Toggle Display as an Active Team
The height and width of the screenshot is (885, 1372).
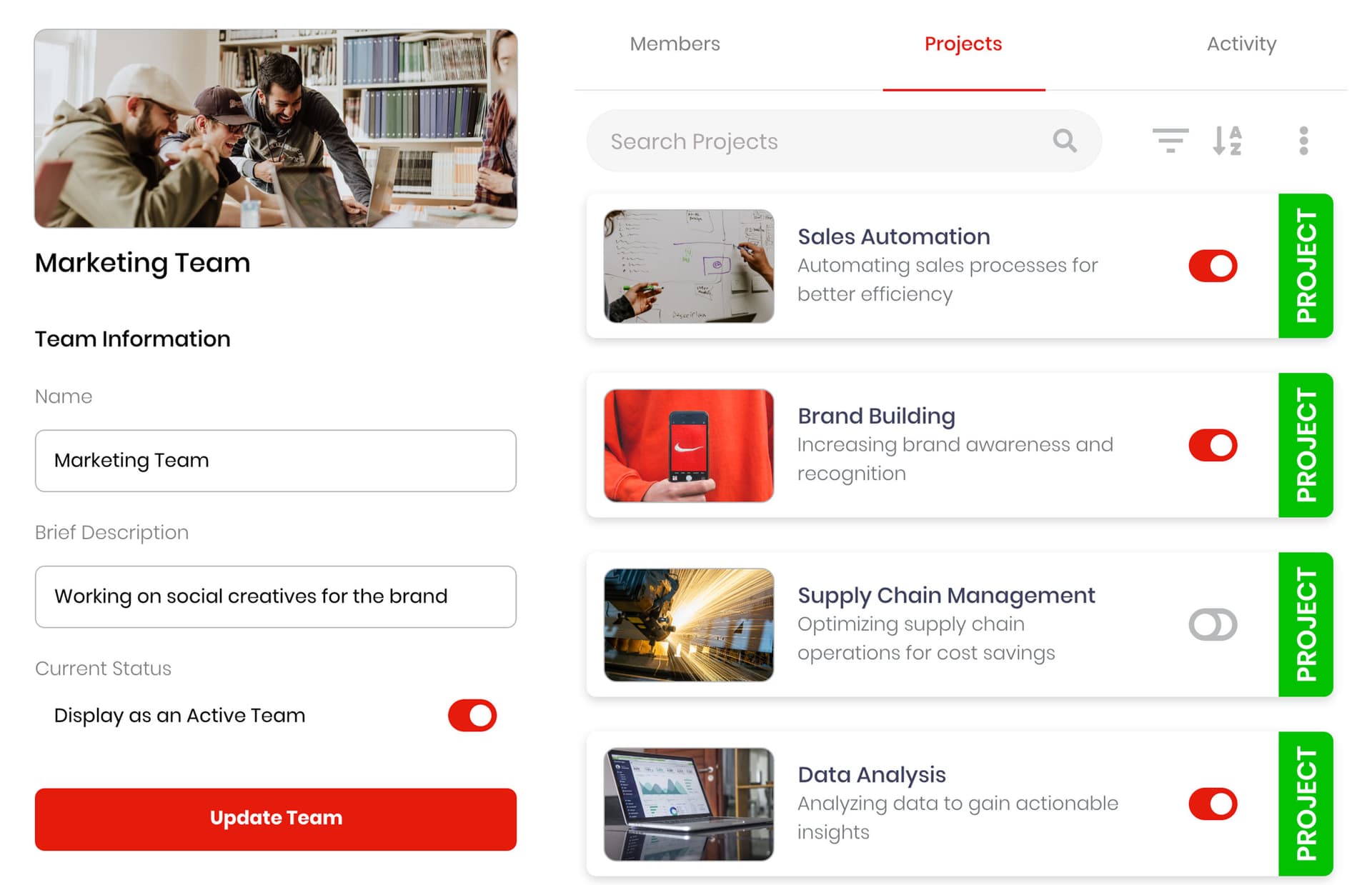click(x=472, y=715)
